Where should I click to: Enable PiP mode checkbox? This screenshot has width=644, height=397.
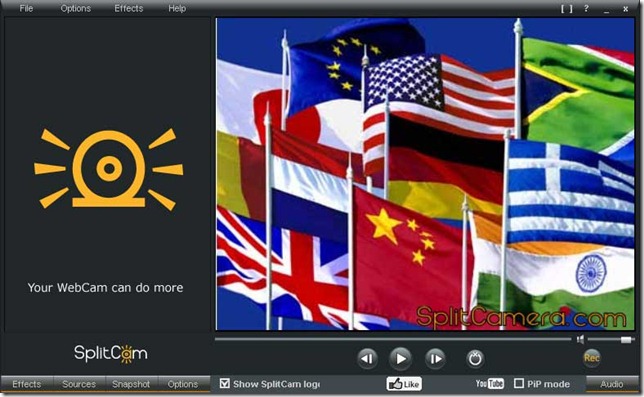point(519,383)
